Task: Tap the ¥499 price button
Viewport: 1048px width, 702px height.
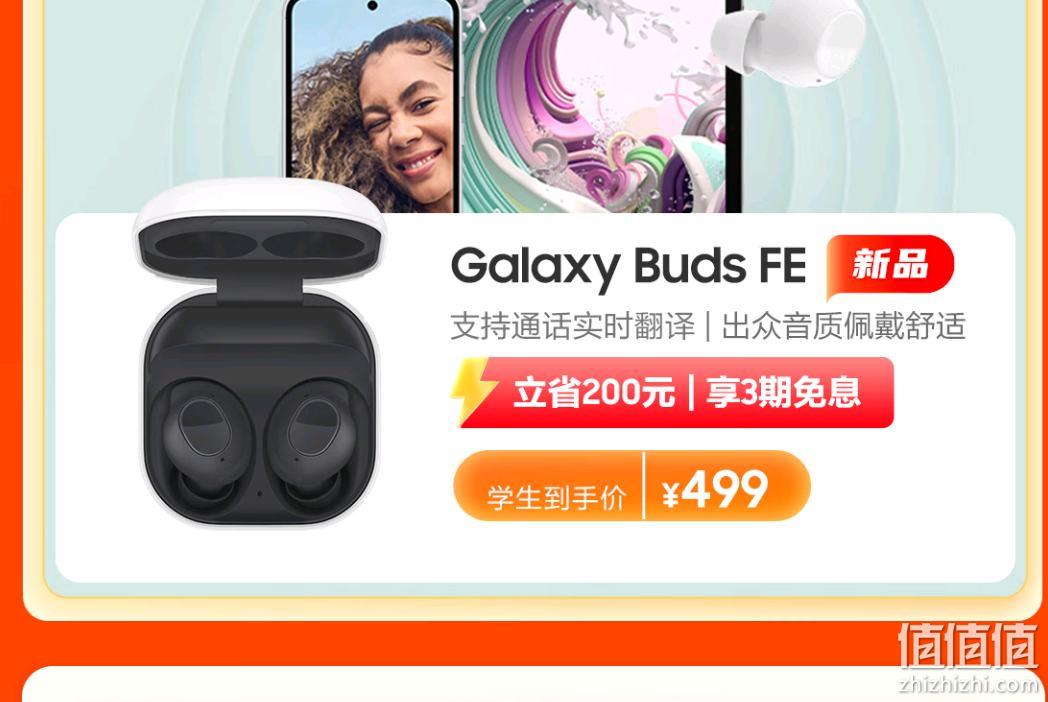Action: click(715, 490)
